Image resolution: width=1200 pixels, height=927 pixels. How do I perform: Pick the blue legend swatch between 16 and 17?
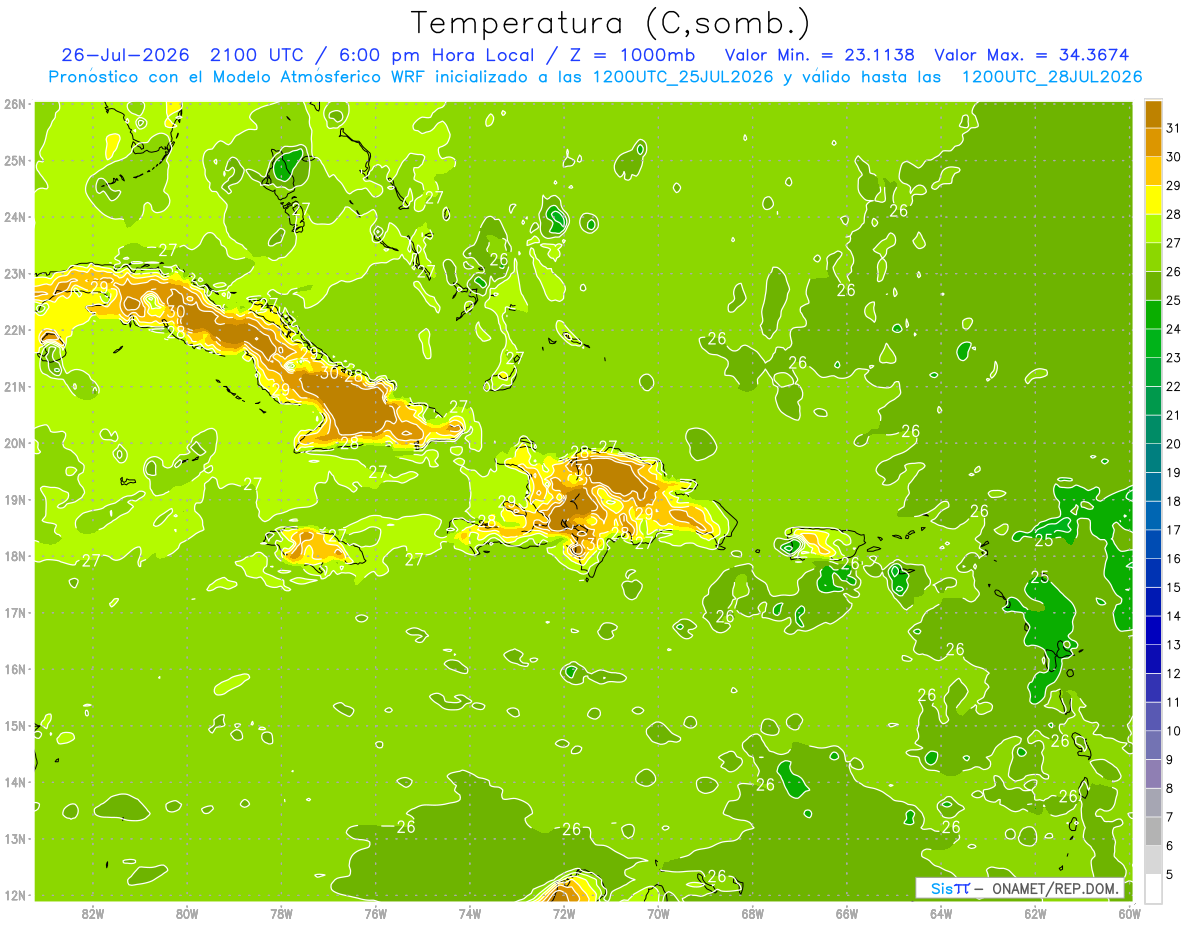(1153, 544)
